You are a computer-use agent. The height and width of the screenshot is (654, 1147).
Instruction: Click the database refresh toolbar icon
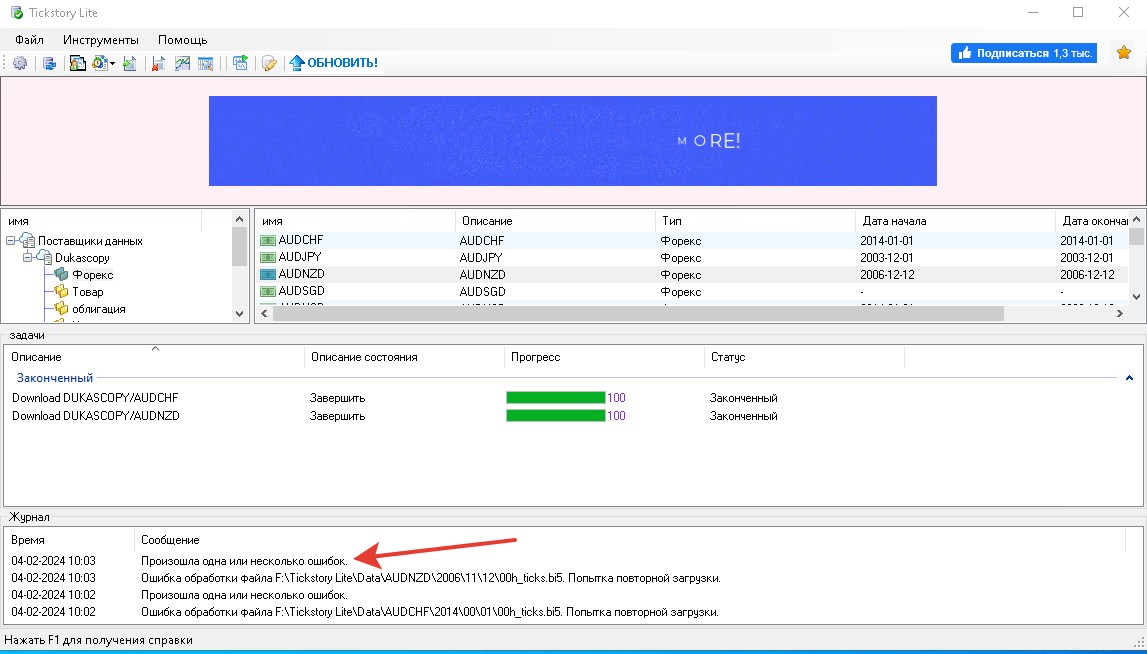pyautogui.click(x=50, y=64)
